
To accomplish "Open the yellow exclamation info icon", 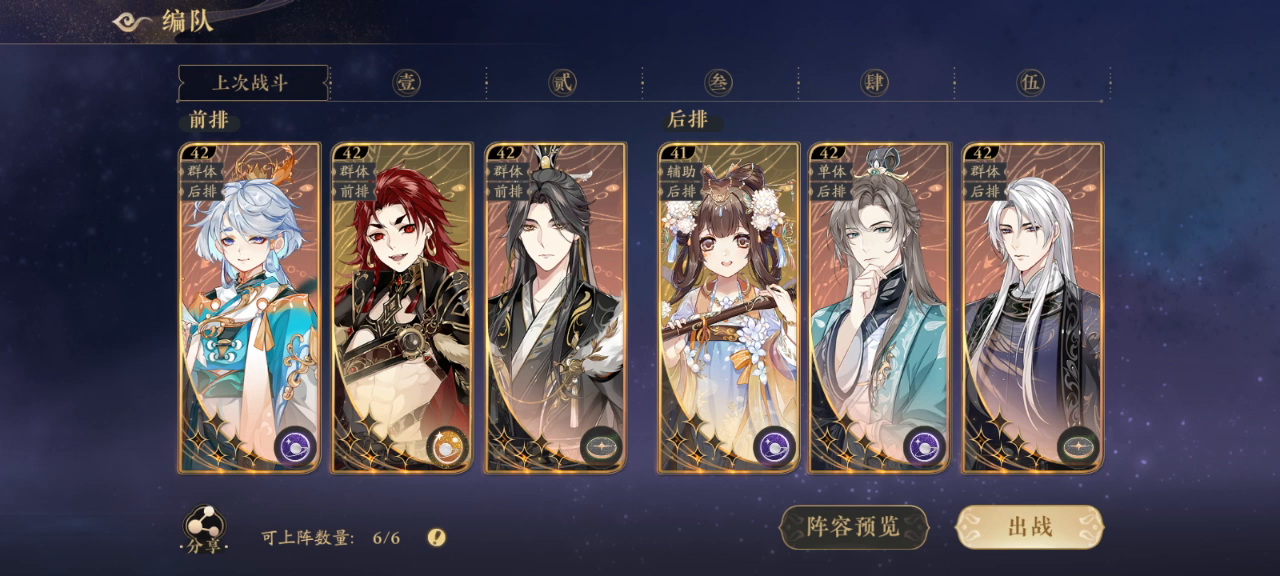I will pos(437,537).
